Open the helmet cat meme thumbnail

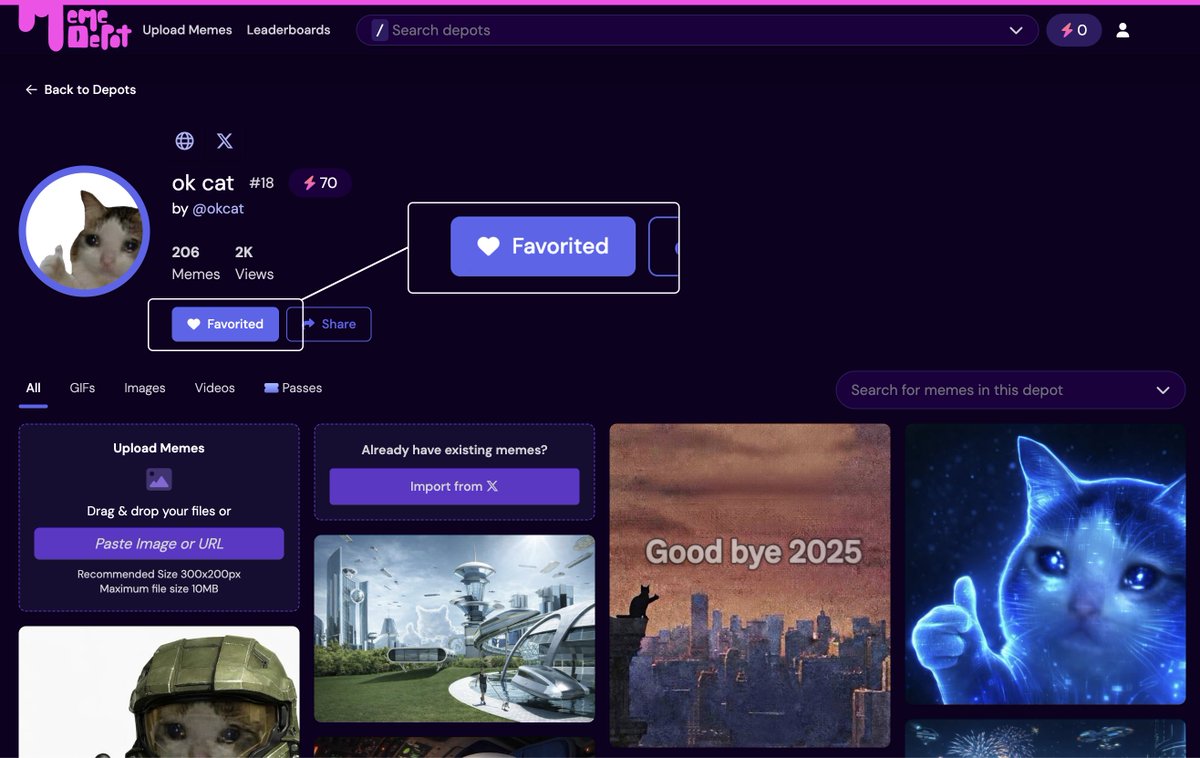[x=159, y=692]
